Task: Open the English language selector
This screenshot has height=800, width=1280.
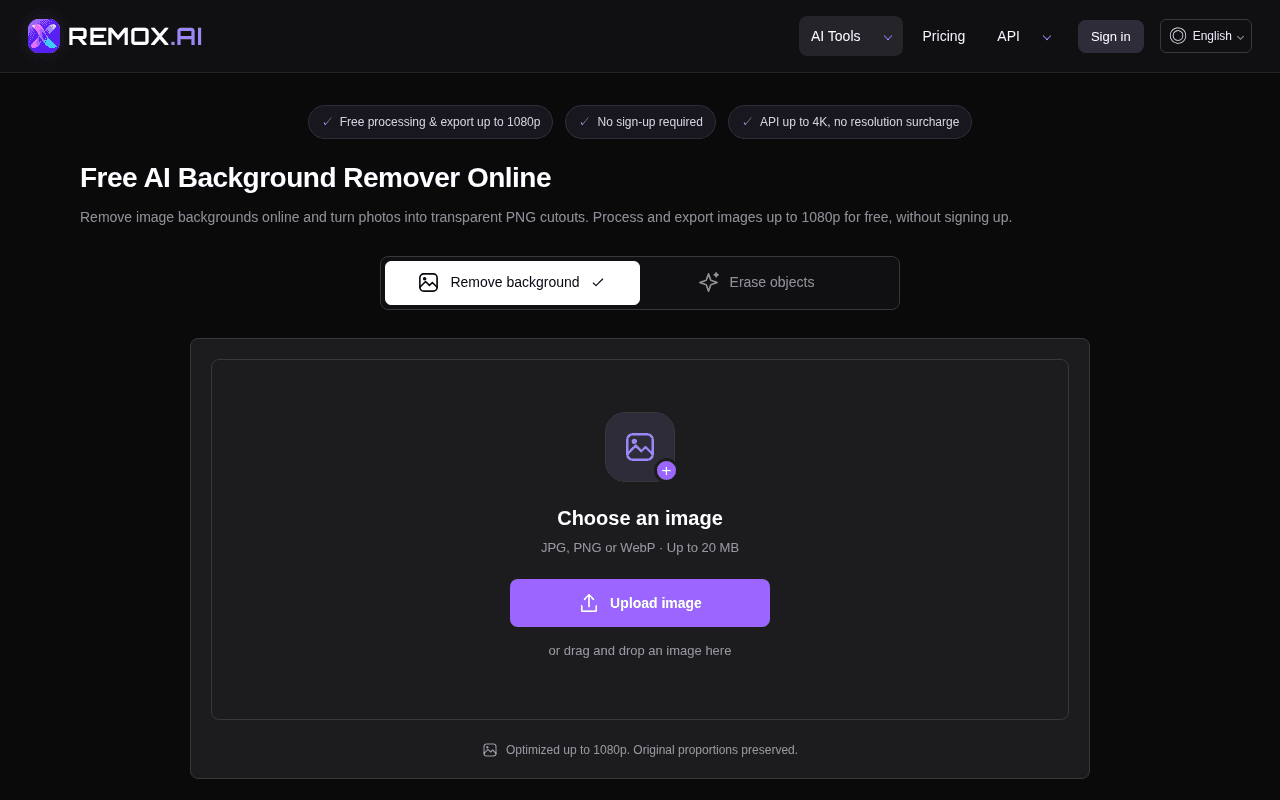Action: coord(1206,36)
